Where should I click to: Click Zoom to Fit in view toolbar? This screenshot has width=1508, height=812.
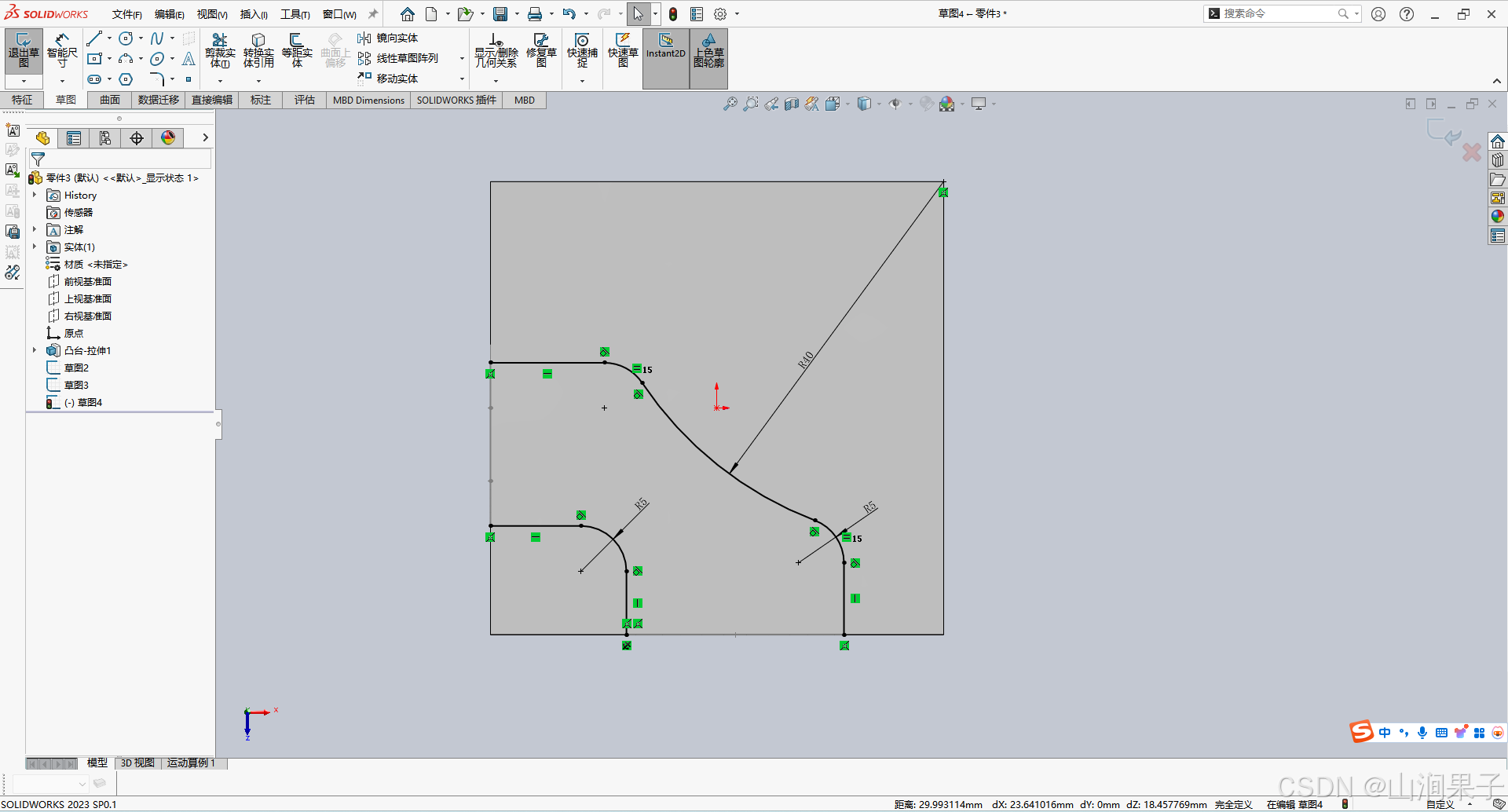(x=730, y=104)
